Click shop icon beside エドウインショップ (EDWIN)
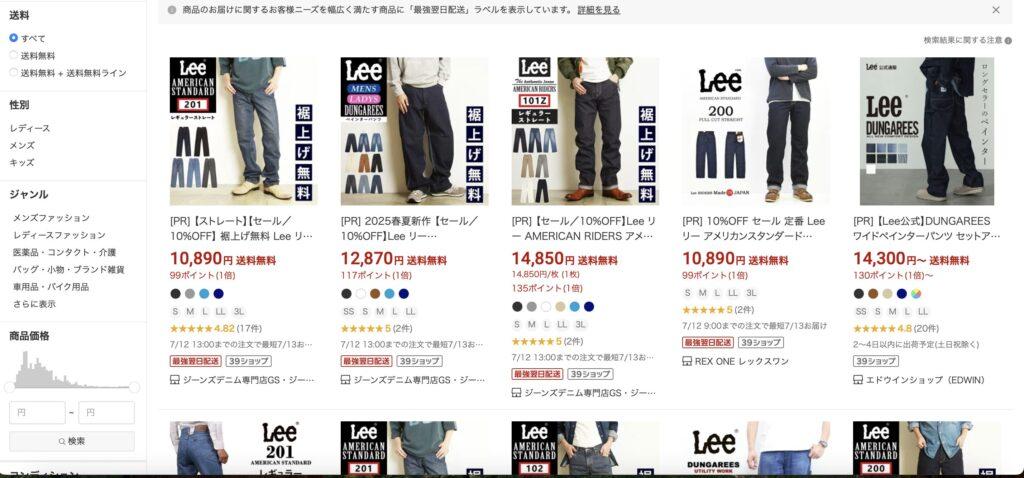 [x=858, y=379]
